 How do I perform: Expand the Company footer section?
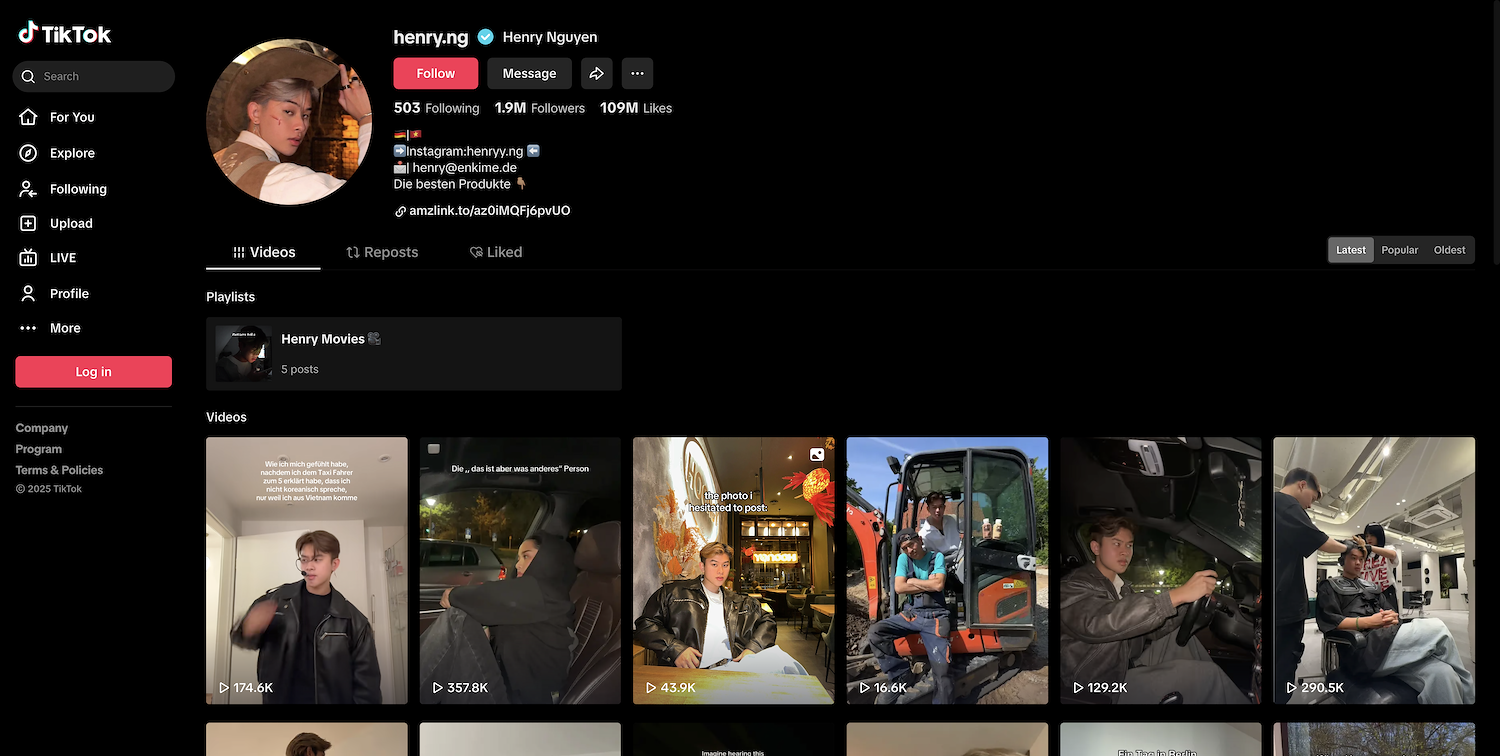[x=42, y=428]
